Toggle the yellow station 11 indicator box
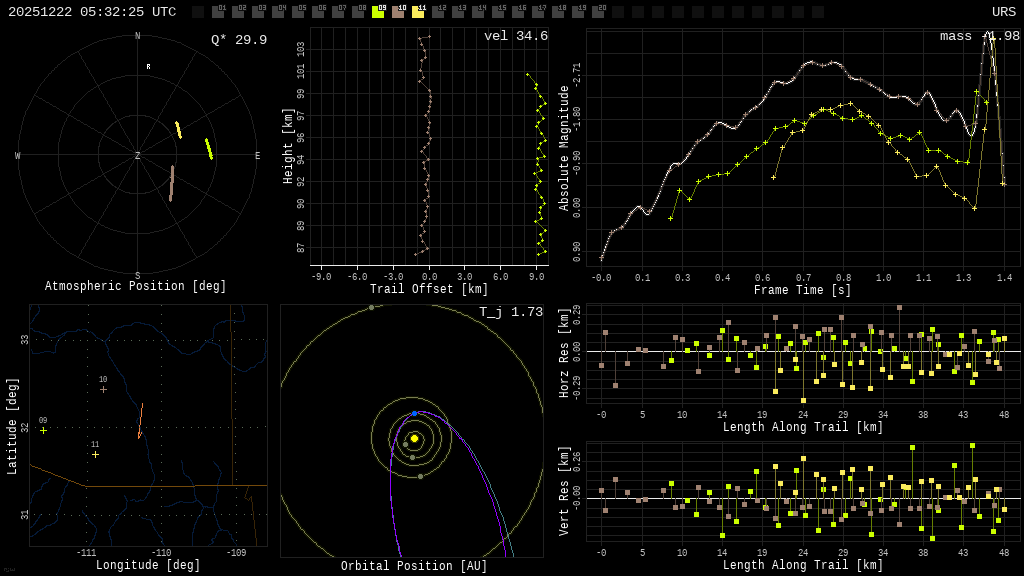 pos(418,12)
